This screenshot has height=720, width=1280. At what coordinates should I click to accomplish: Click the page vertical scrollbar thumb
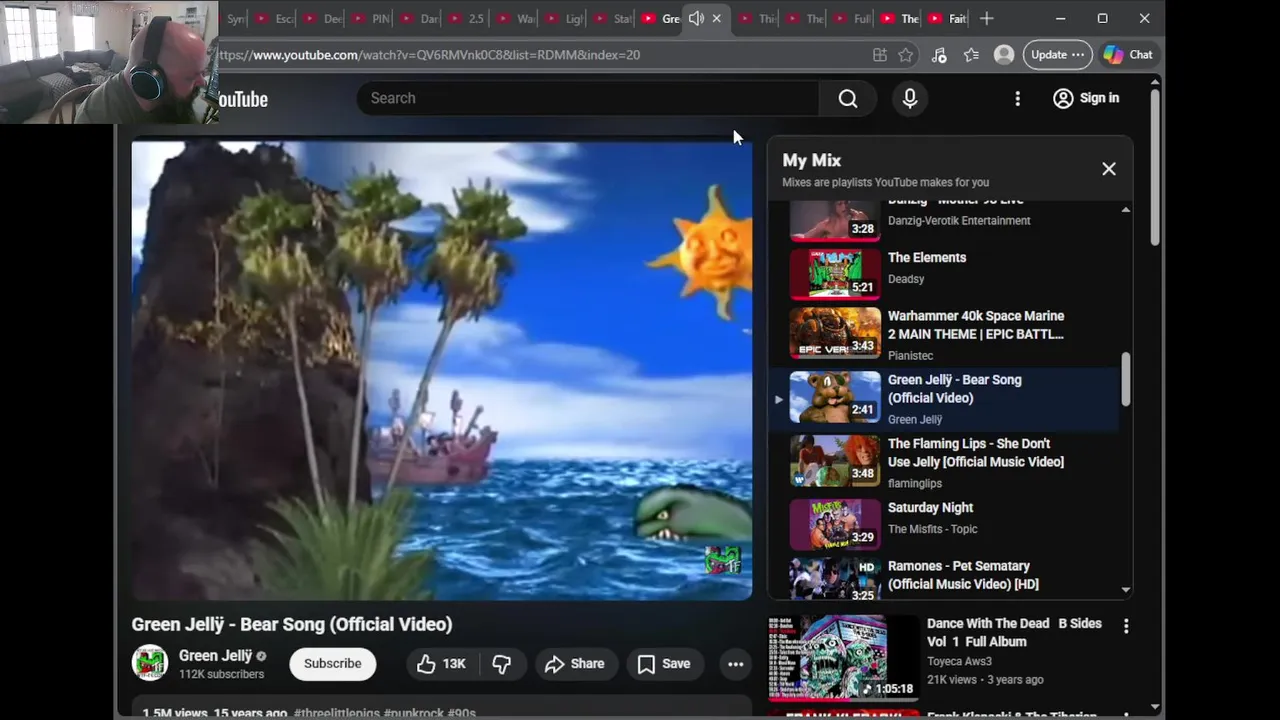click(x=1155, y=167)
